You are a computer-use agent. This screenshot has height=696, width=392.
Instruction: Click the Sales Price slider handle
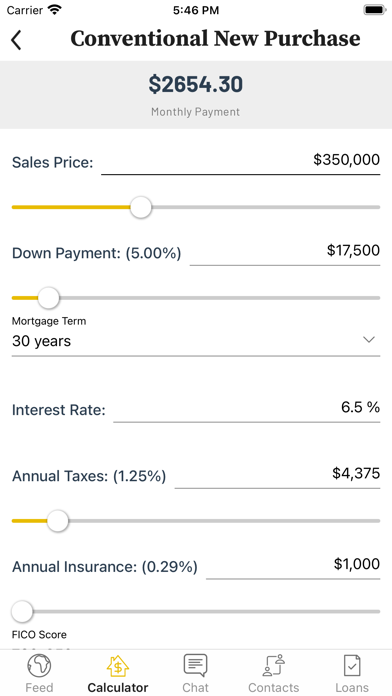141,207
